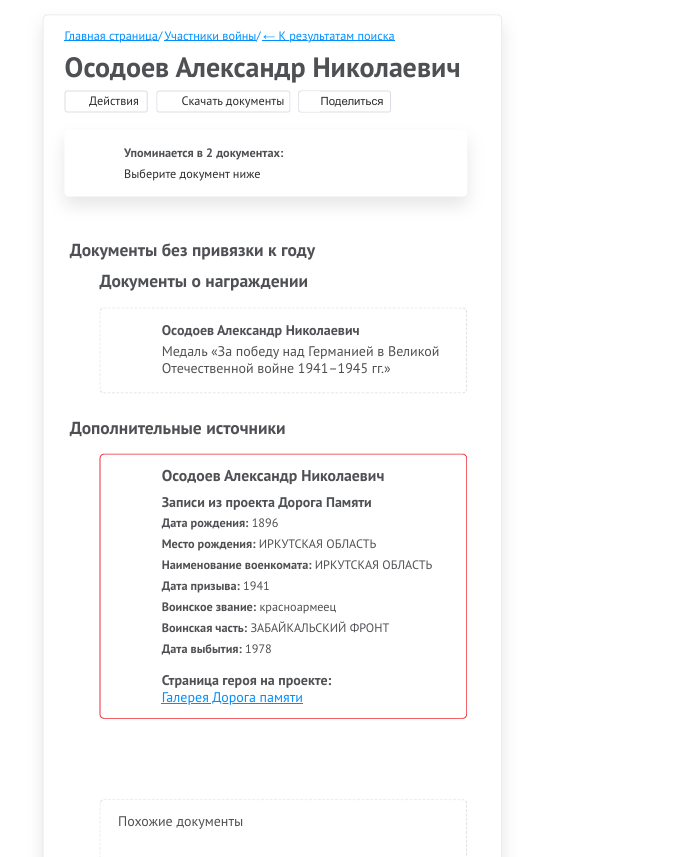Click the "Дополнительные источники" heading
Image resolution: width=689 pixels, height=857 pixels.
click(177, 427)
